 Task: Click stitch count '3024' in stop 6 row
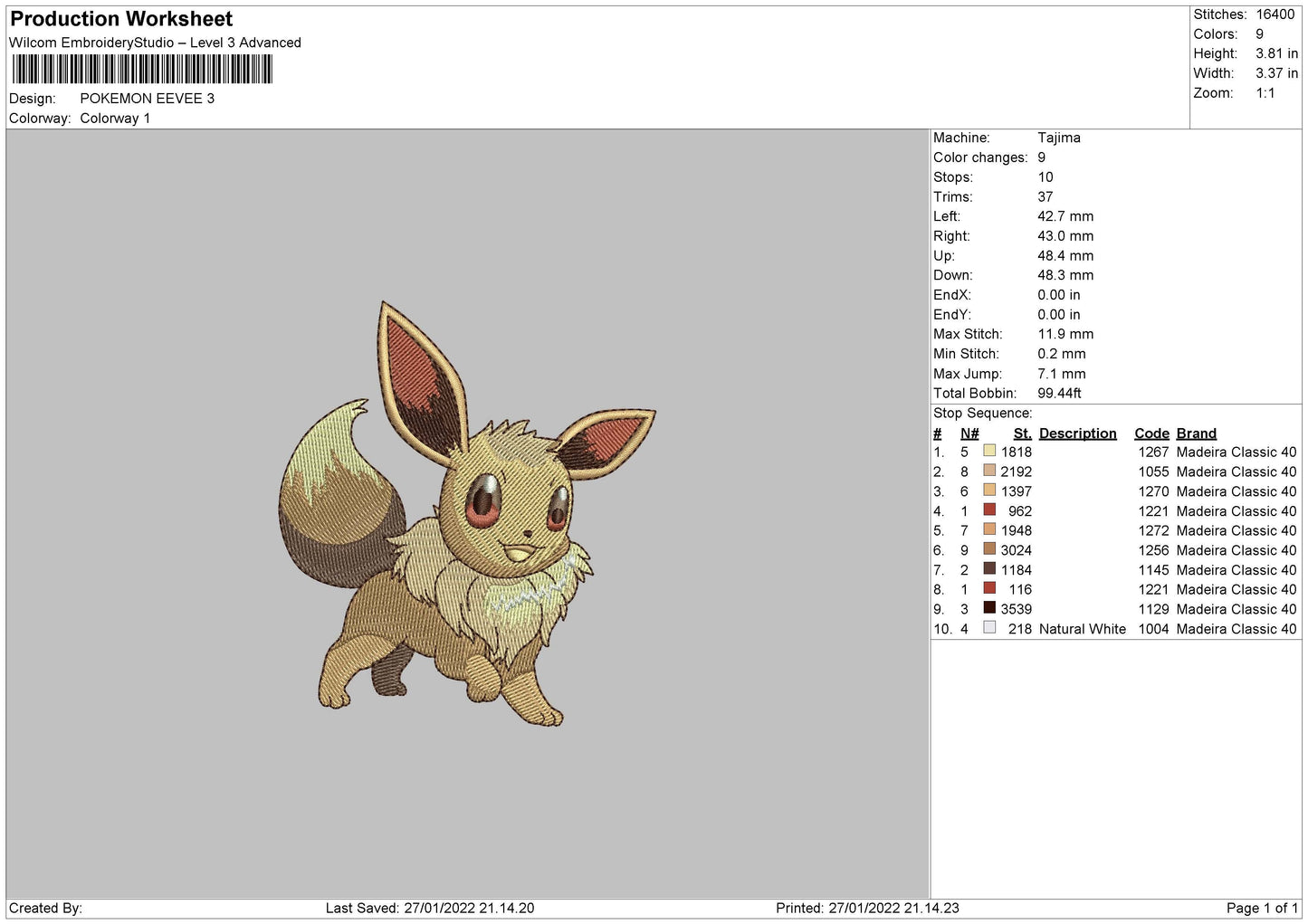(x=1017, y=550)
